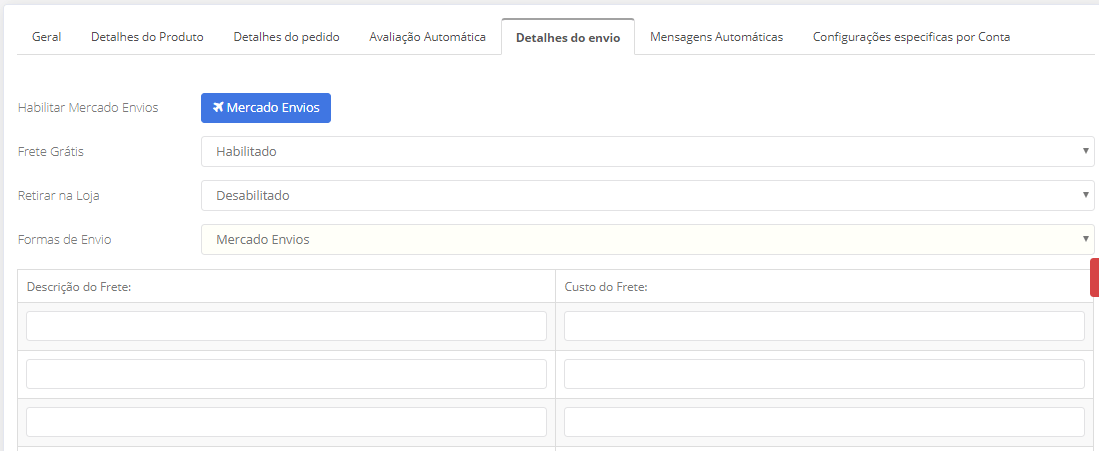This screenshot has width=1099, height=451.
Task: Open the Mensagens Automáticas tab
Action: (x=716, y=37)
